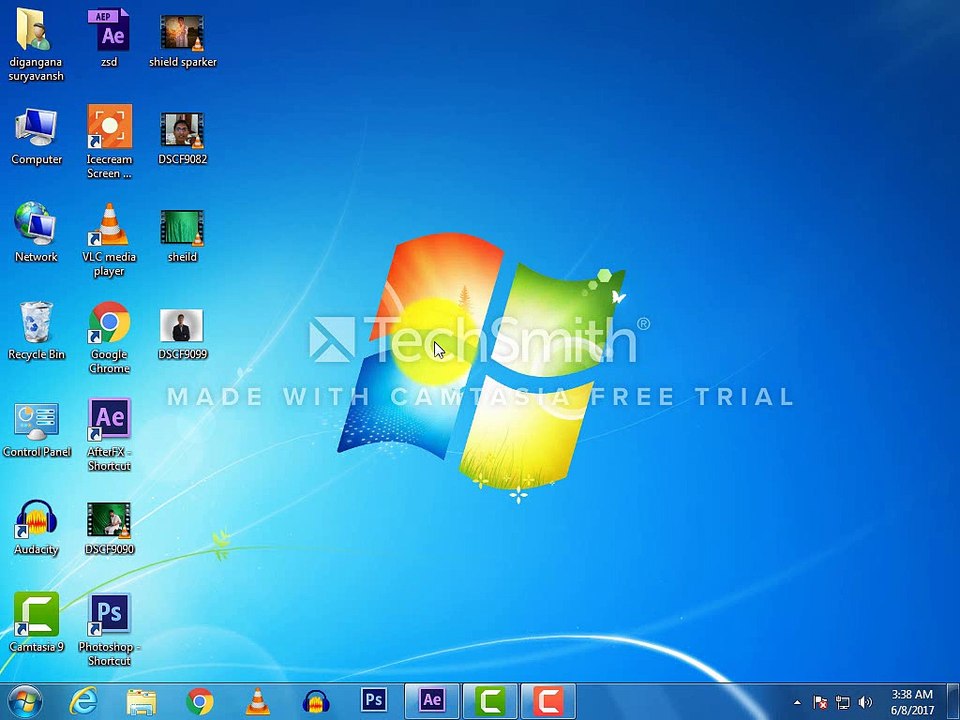This screenshot has width=960, height=720.
Task: Launch Audacity desktop shortcut
Action: pyautogui.click(x=36, y=528)
